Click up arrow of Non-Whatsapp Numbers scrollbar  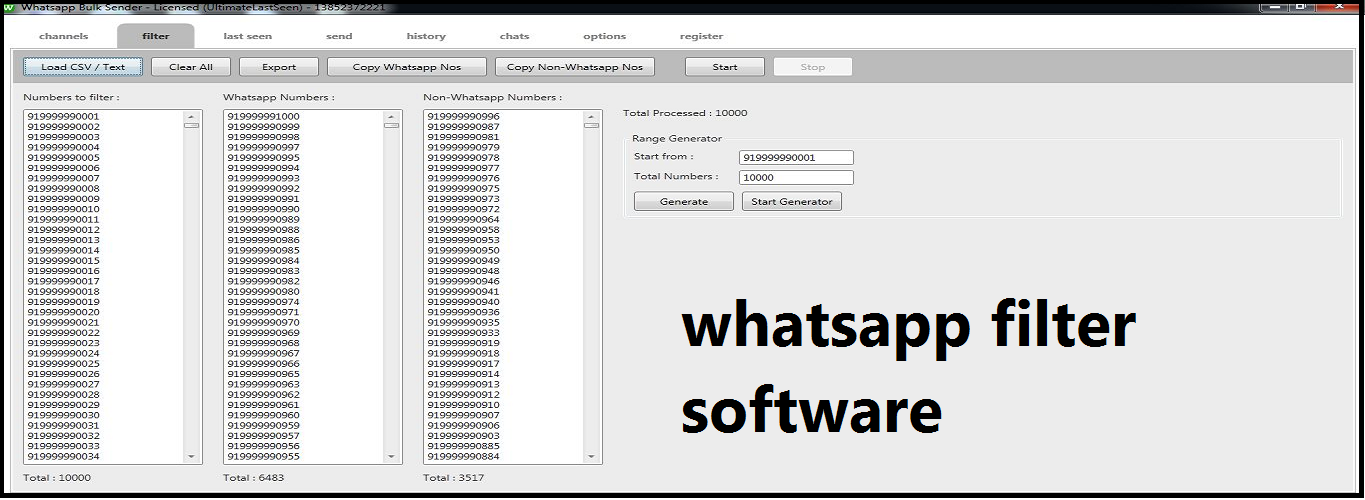click(591, 116)
